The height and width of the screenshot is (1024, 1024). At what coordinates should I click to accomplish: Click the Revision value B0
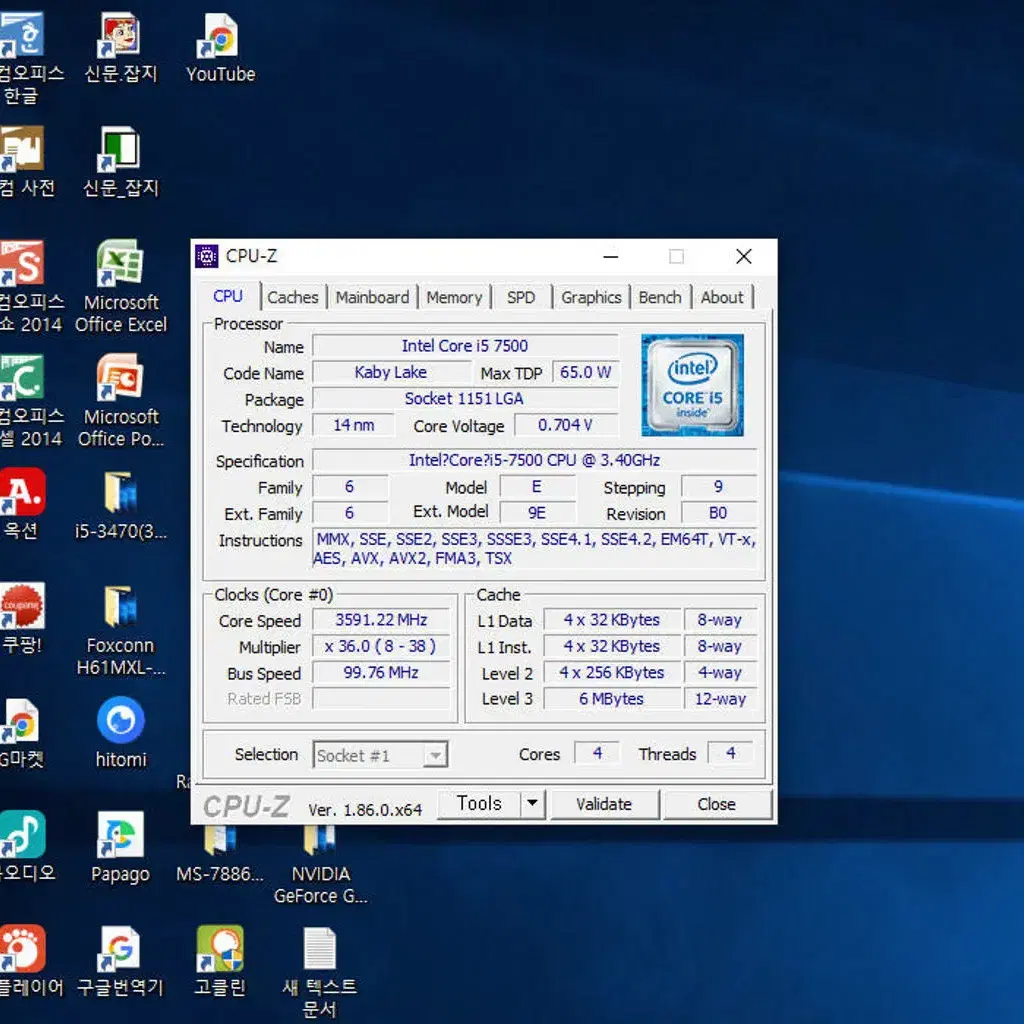718,513
